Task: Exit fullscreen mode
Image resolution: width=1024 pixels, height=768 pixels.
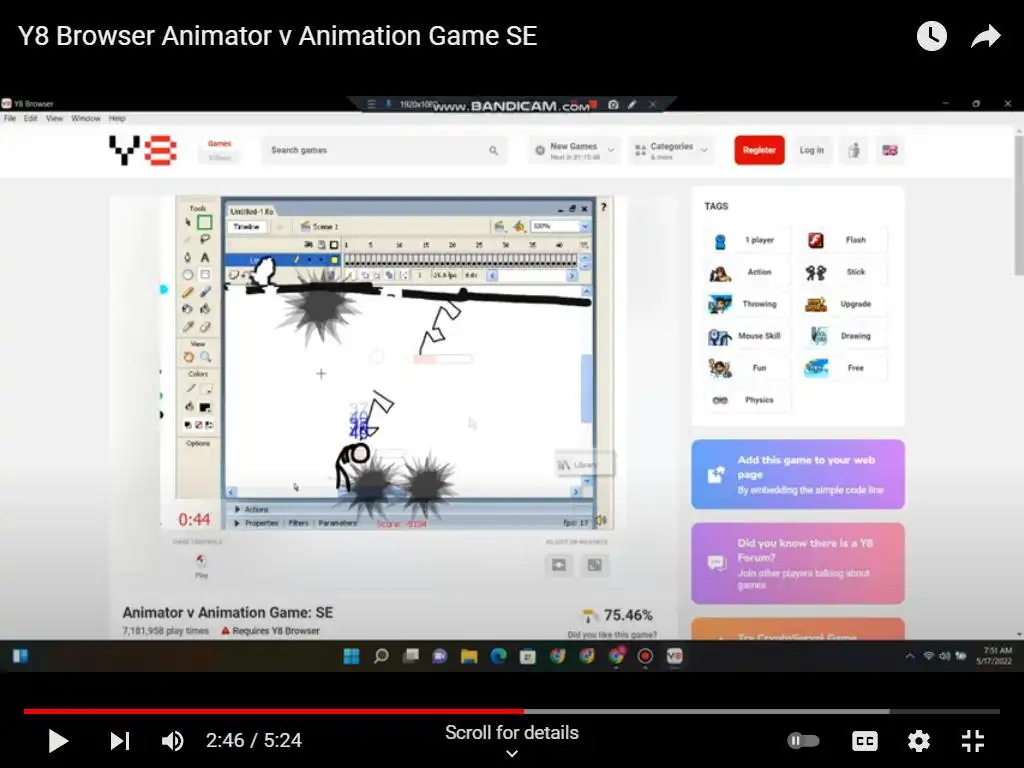Action: click(972, 741)
